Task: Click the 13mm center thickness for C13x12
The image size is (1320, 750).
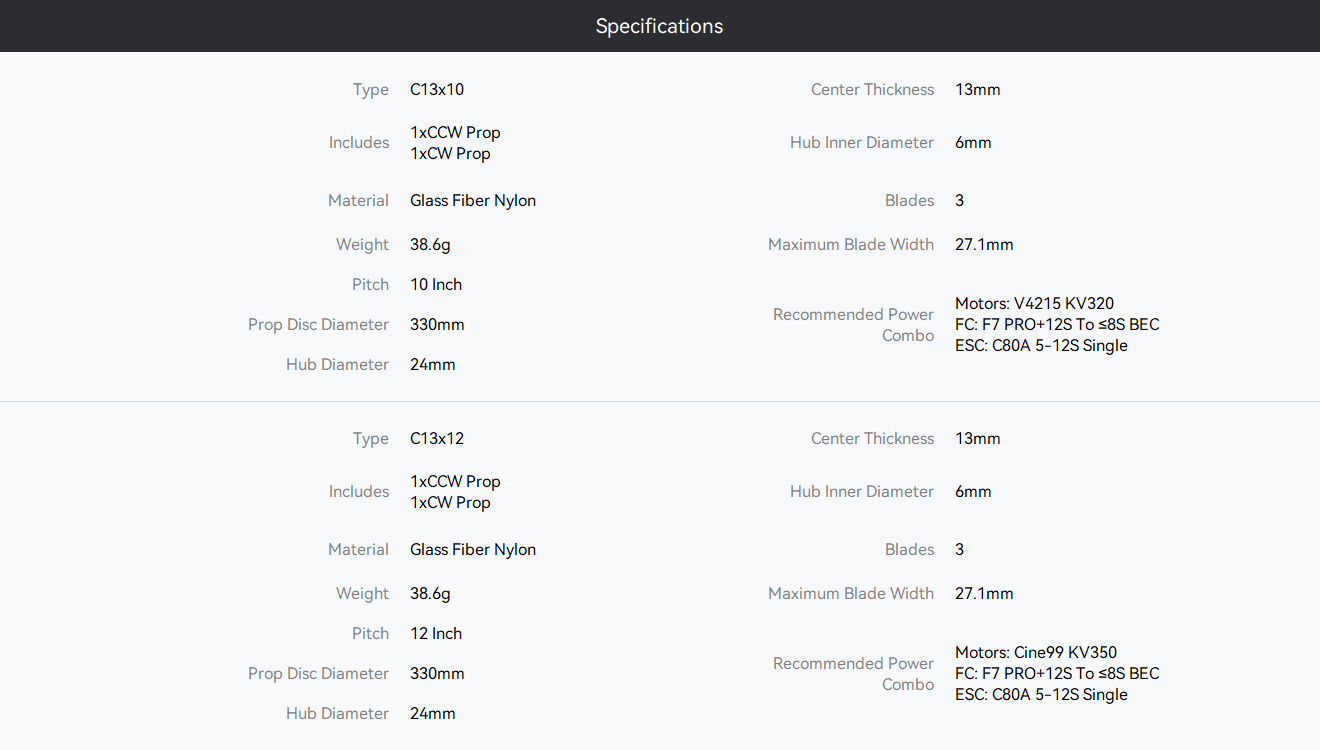Action: click(977, 438)
